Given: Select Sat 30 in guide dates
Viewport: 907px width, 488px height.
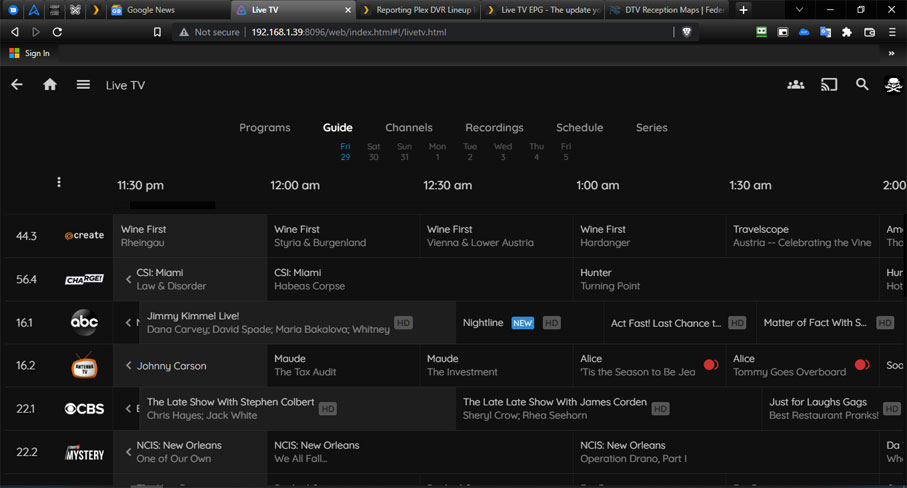Looking at the screenshot, I should click(x=374, y=151).
